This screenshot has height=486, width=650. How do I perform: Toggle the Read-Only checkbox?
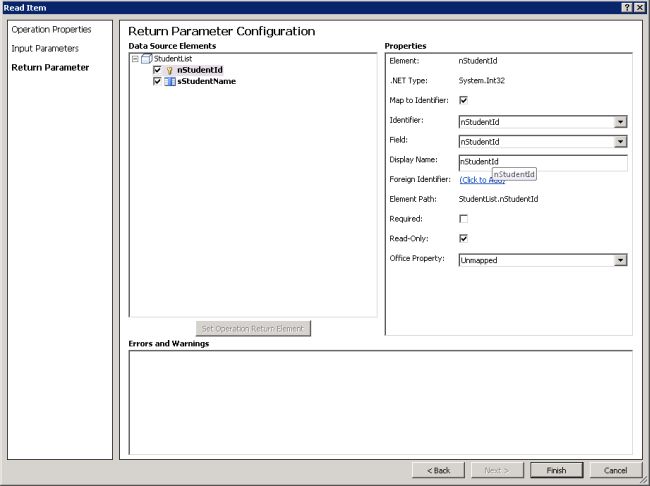[463, 238]
